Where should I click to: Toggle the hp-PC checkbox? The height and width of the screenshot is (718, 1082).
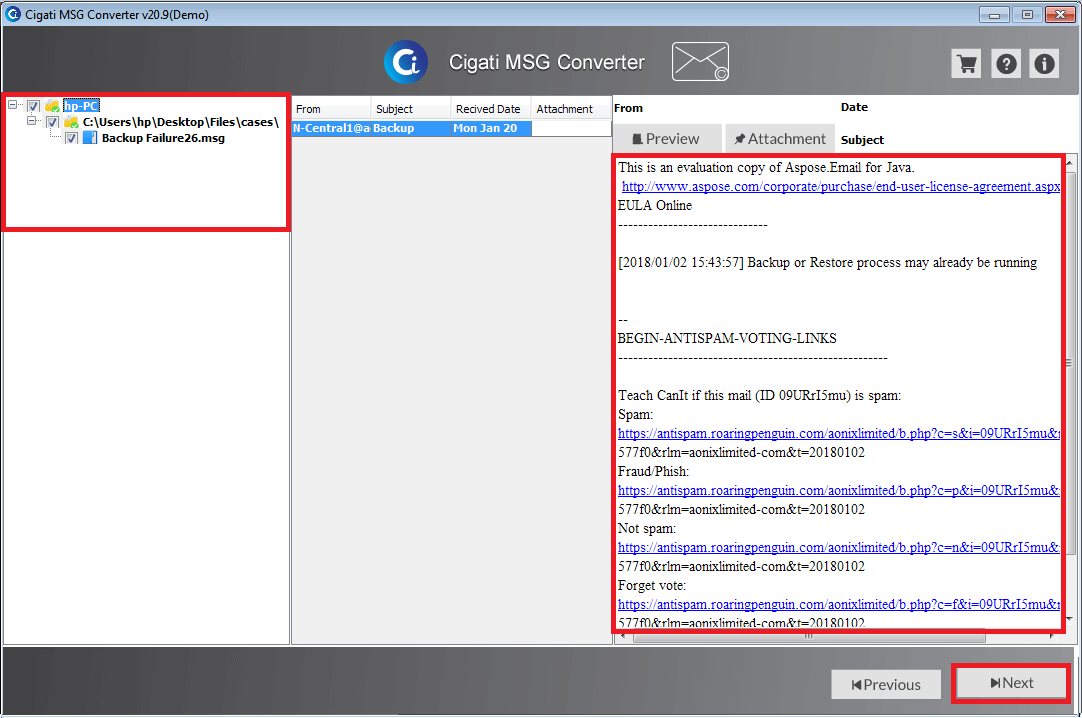click(x=33, y=106)
